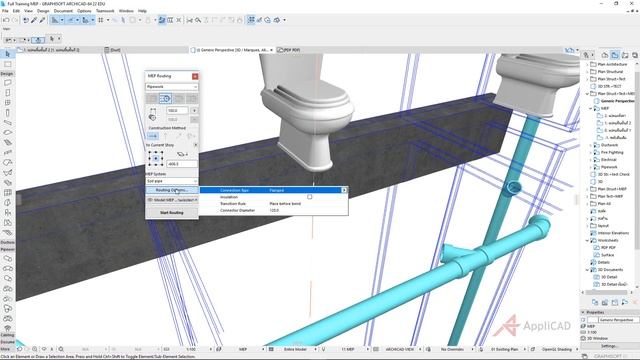Click Start Routing button
The image size is (640, 360).
(x=172, y=213)
